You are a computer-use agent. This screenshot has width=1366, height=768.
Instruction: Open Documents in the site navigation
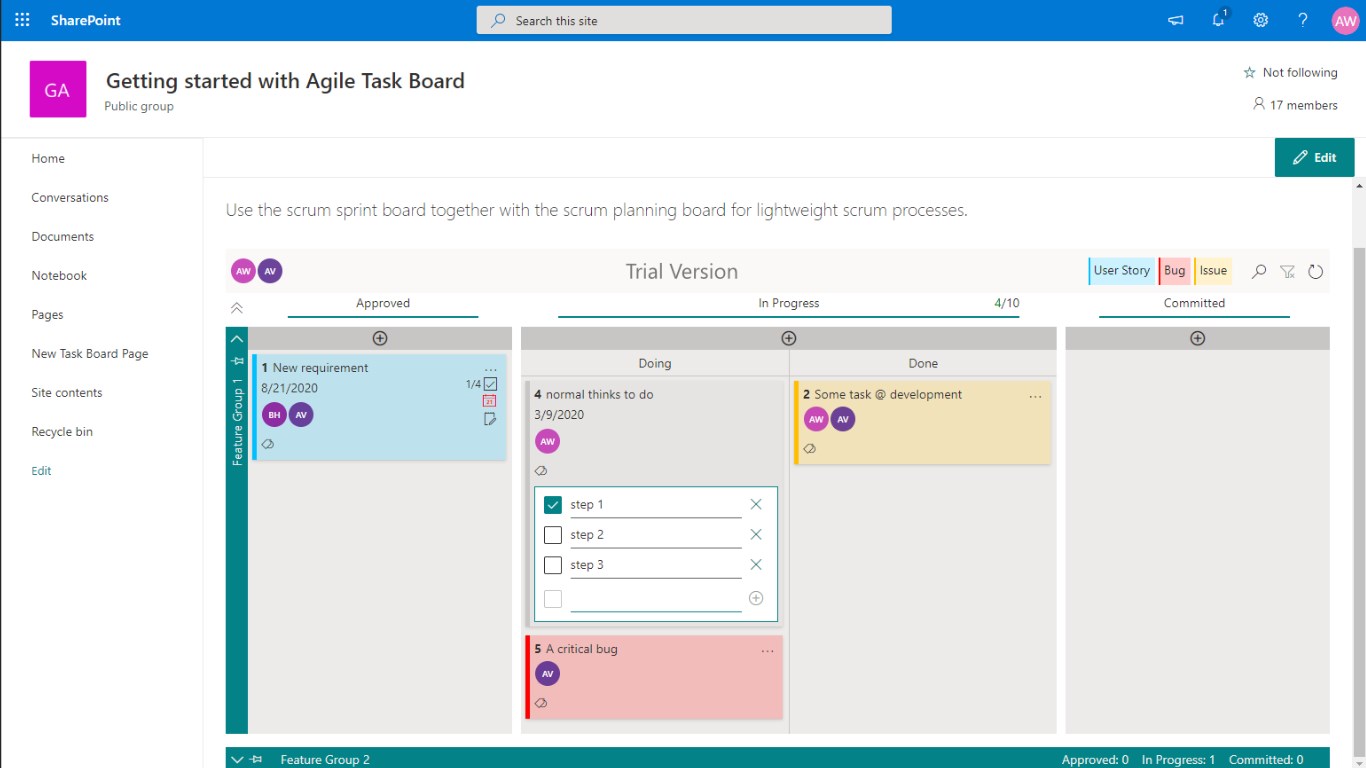(x=62, y=237)
